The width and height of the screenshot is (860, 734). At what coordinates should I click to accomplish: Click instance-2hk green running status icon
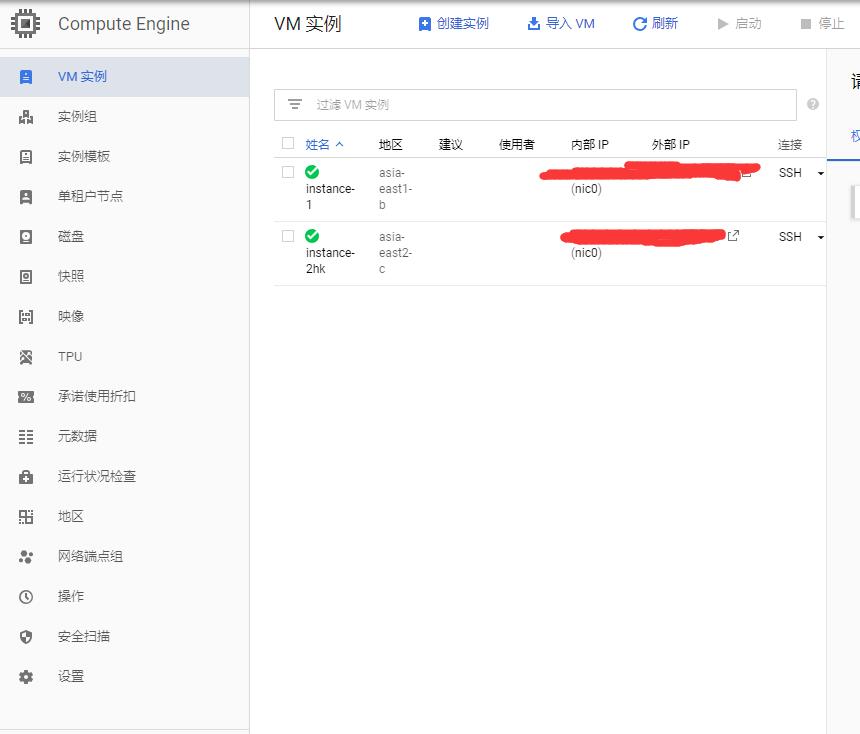click(x=312, y=236)
